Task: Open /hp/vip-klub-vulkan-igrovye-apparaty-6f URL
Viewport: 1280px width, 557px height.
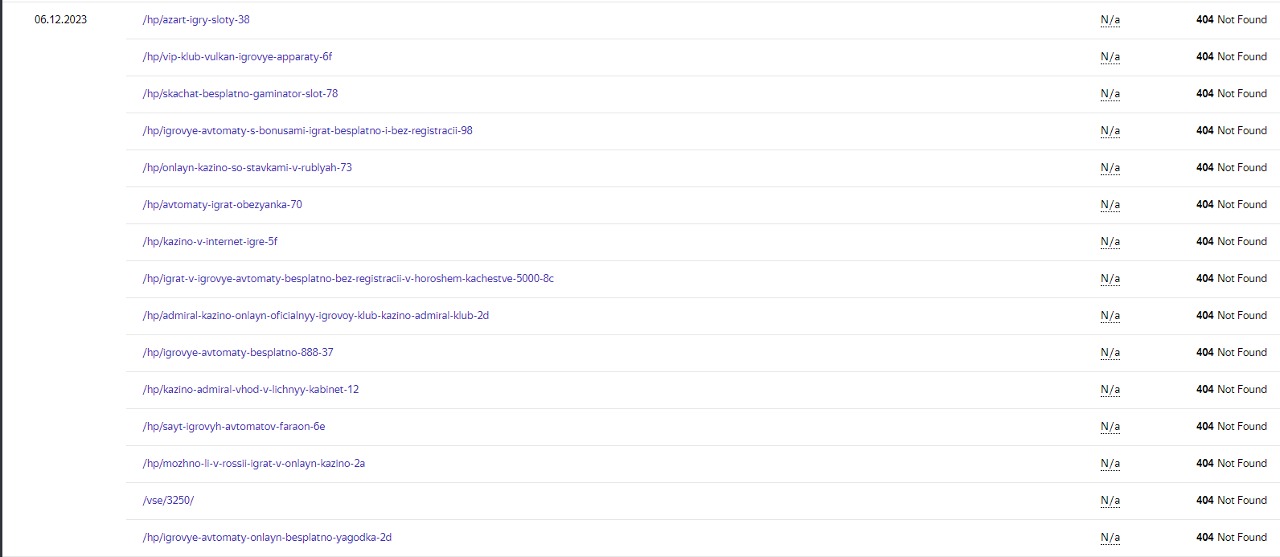Action: point(237,57)
